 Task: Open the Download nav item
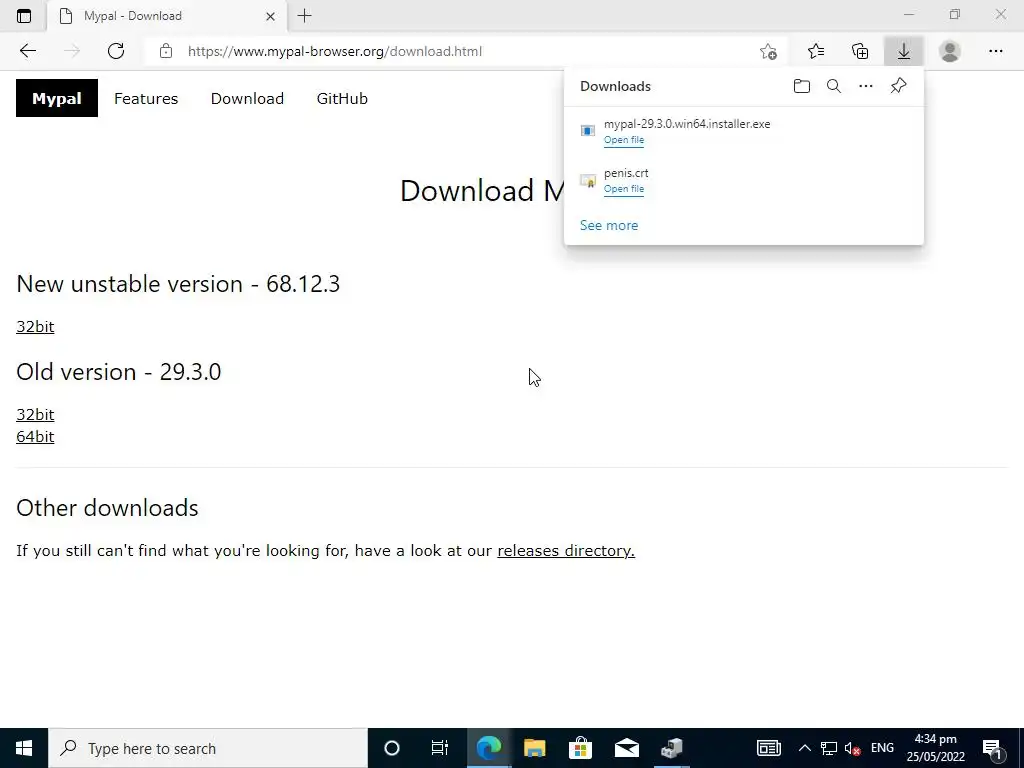tap(247, 99)
